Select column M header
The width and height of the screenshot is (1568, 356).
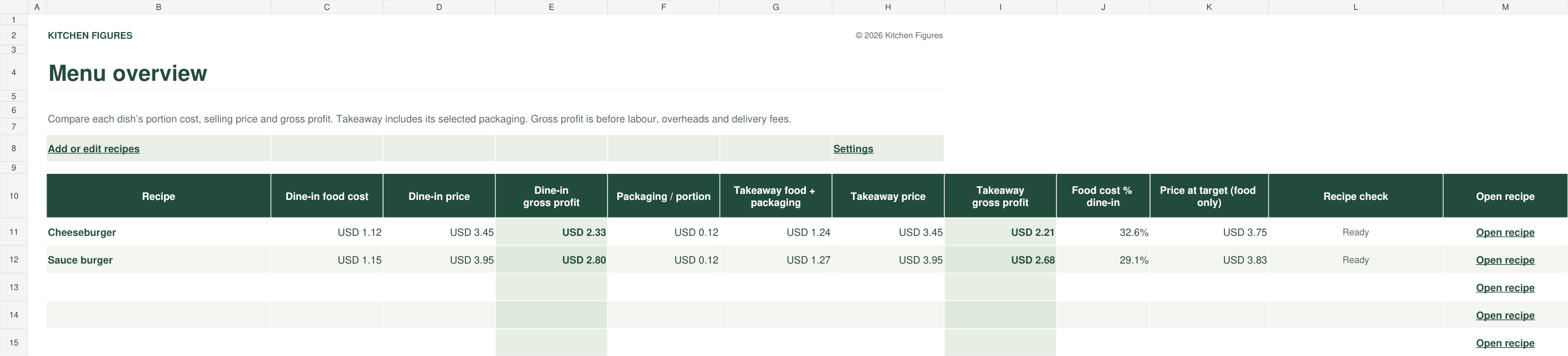1505,7
